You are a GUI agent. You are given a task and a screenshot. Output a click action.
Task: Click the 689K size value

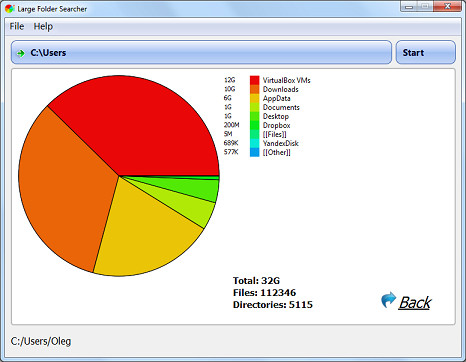point(231,143)
